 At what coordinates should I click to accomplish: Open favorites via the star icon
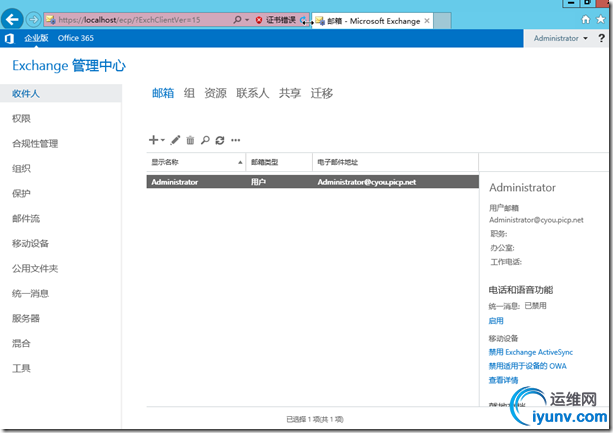600,19
